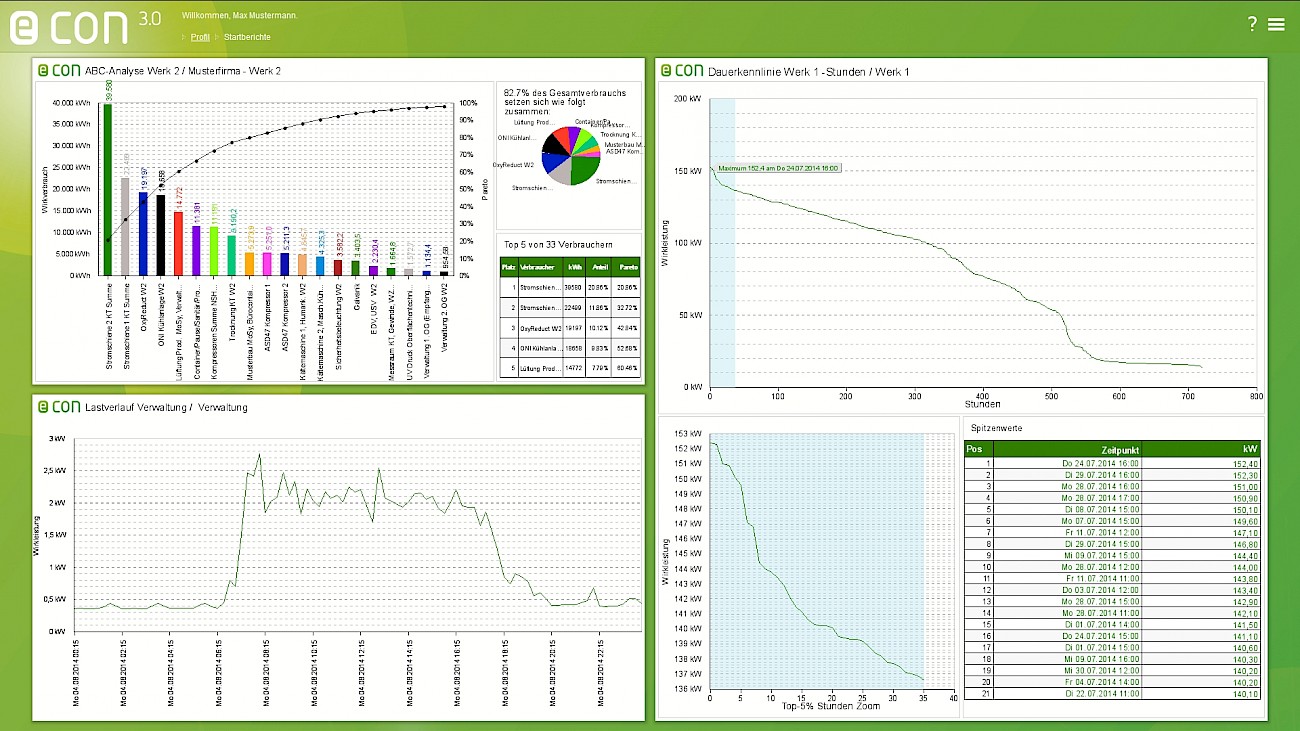Open the help question mark icon
Screen dimensions: 1300x731
1252,25
